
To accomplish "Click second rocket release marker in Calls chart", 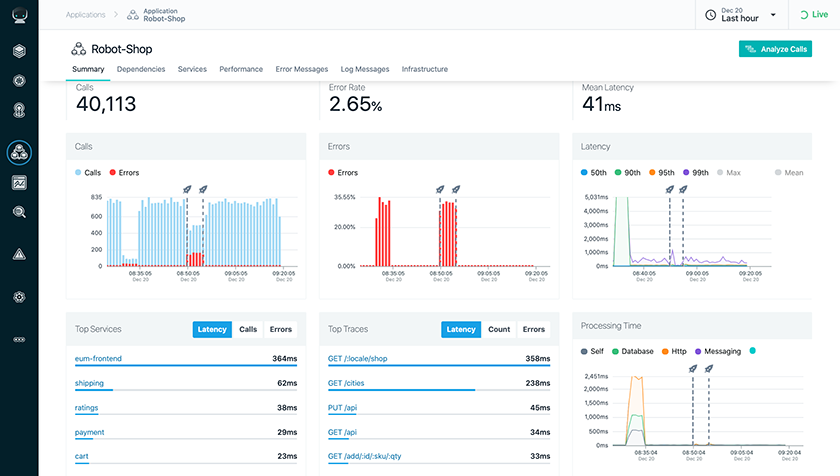I will 203,190.
